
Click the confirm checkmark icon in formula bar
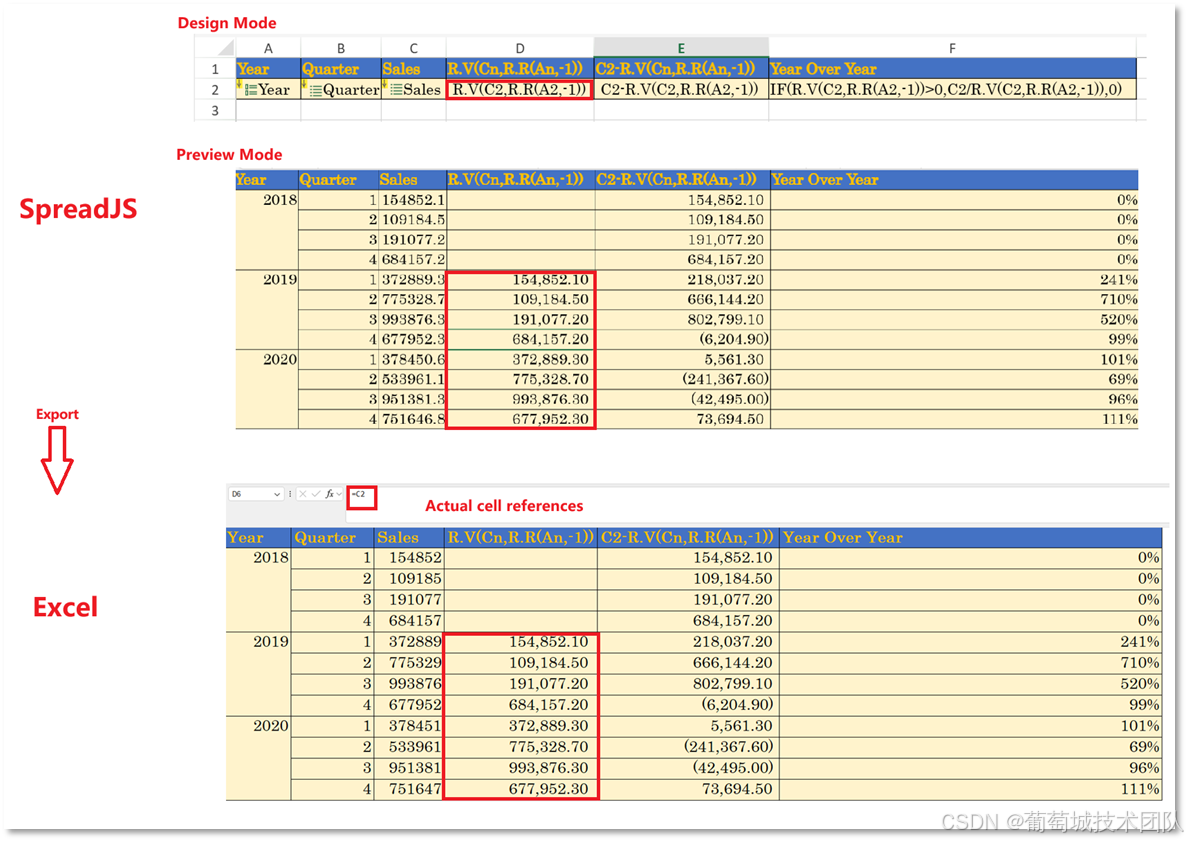point(316,494)
